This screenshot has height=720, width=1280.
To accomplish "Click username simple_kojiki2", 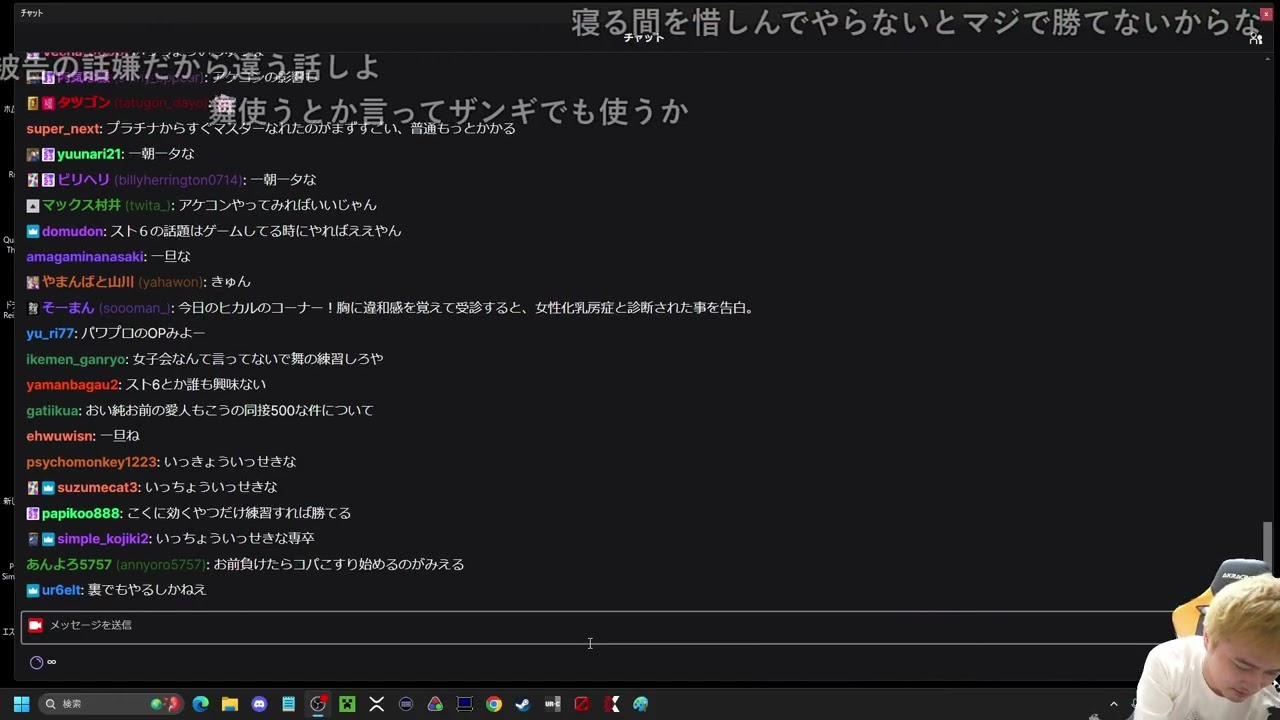I will tap(102, 539).
